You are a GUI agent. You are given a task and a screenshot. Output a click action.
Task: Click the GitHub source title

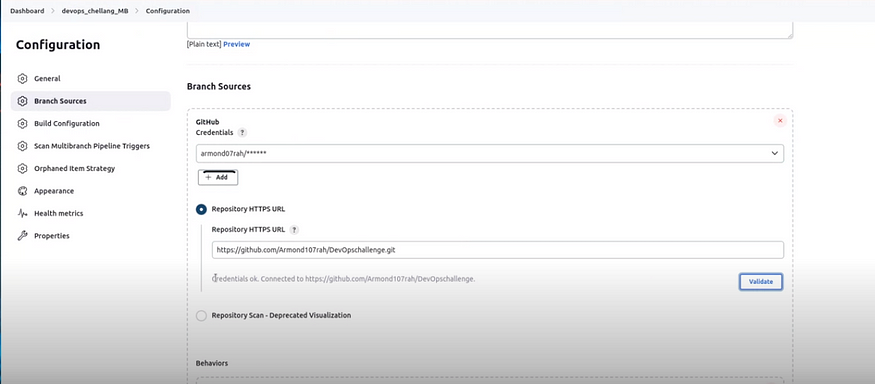207,122
